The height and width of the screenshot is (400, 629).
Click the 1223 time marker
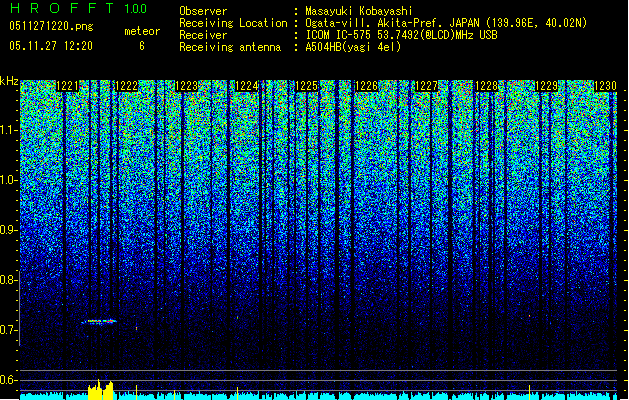(187, 86)
